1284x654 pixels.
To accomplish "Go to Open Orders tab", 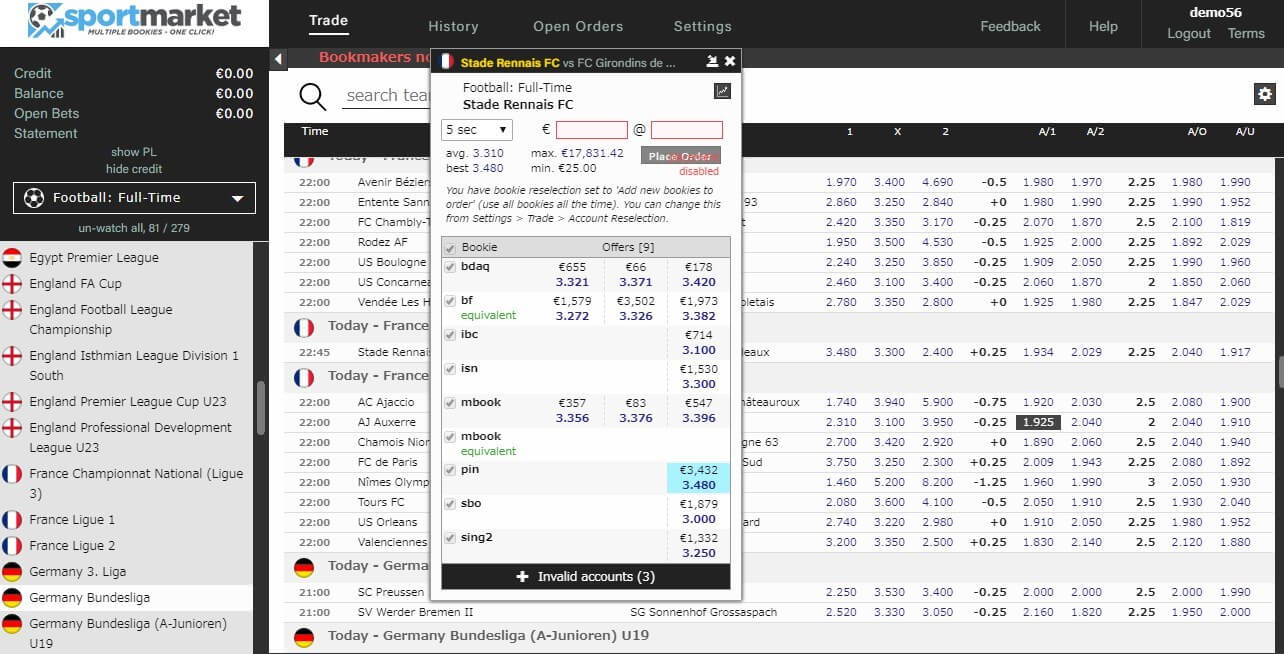I will pyautogui.click(x=578, y=27).
